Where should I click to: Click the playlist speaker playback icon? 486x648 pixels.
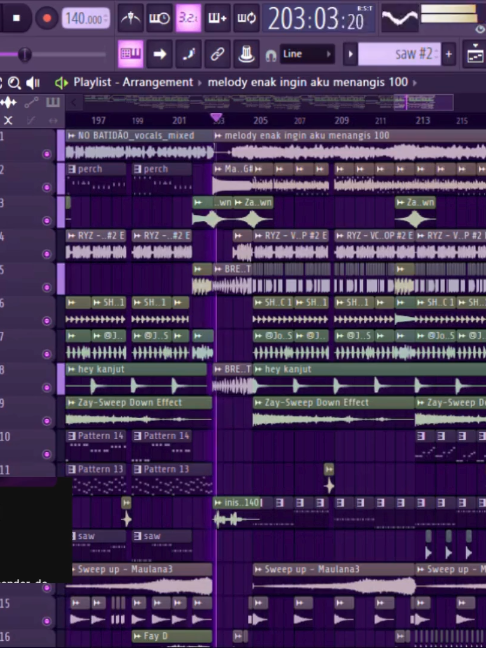[33, 83]
